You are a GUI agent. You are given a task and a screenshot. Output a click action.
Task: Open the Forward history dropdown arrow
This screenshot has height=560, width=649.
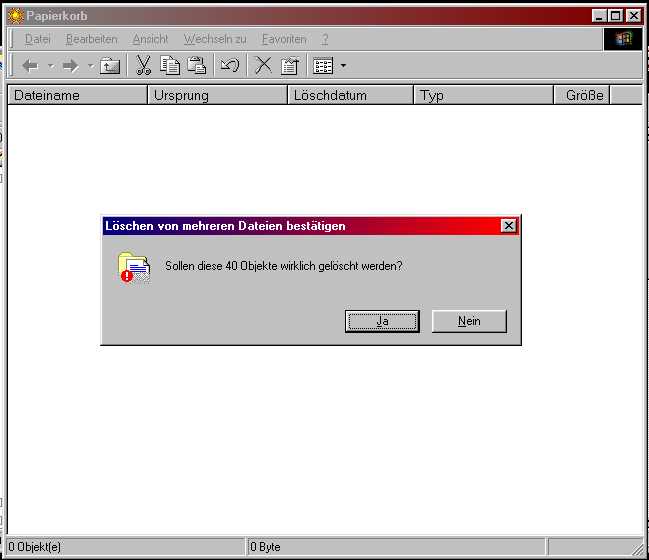[91, 66]
